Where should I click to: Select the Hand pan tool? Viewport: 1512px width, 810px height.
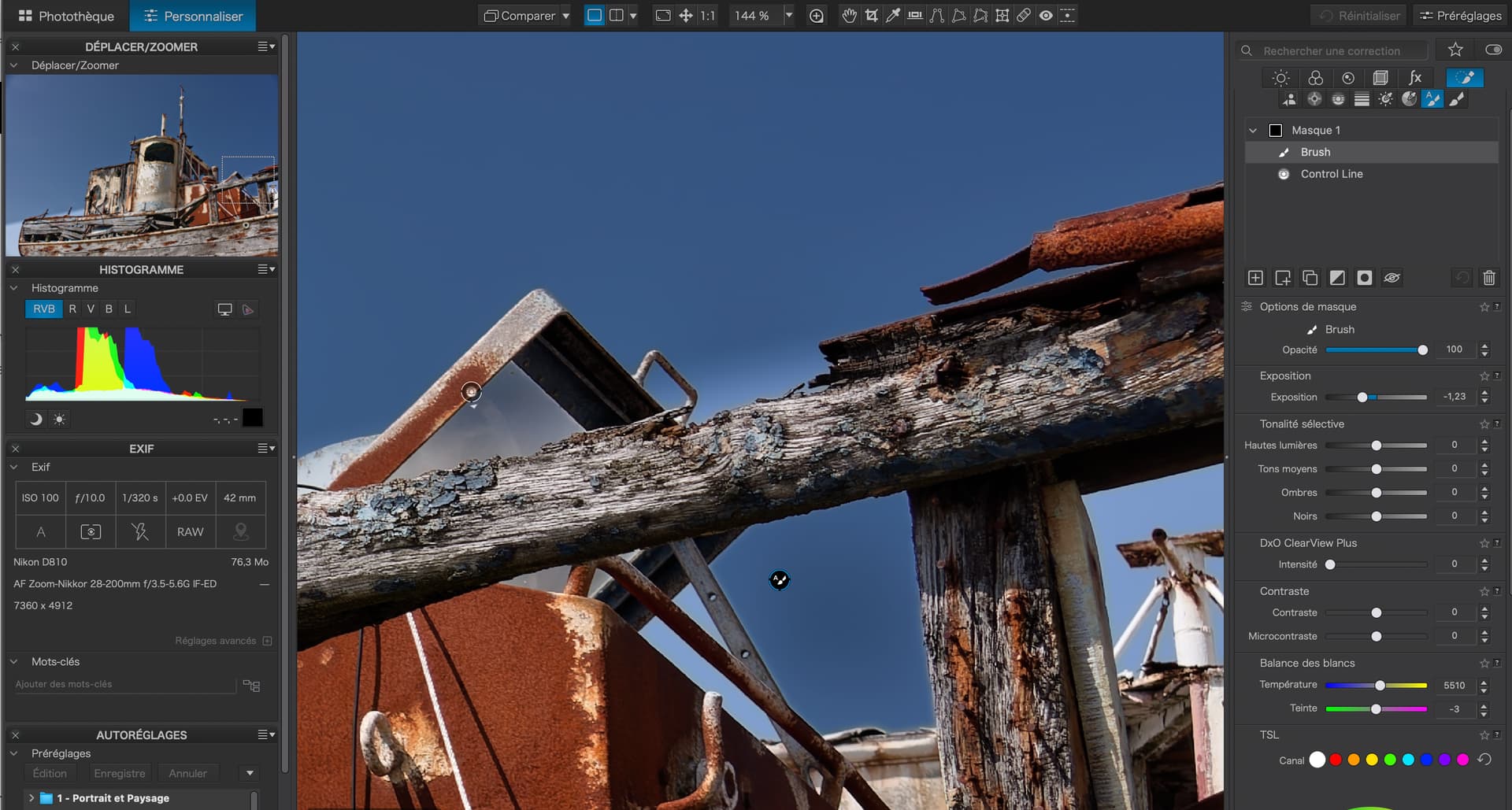pos(849,16)
